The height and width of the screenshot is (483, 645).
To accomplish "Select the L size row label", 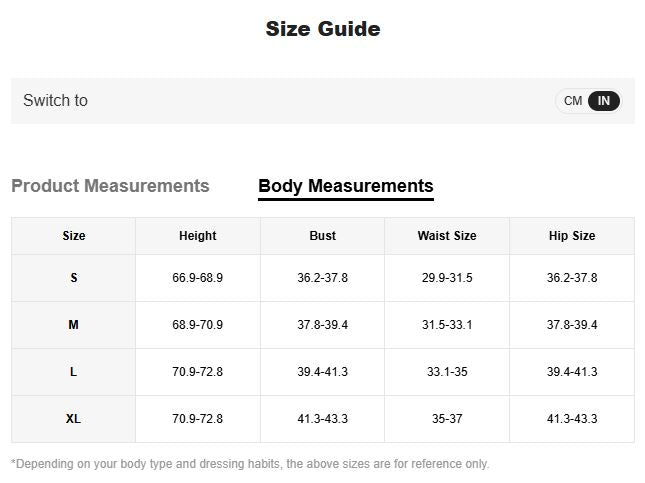I will (x=74, y=372).
